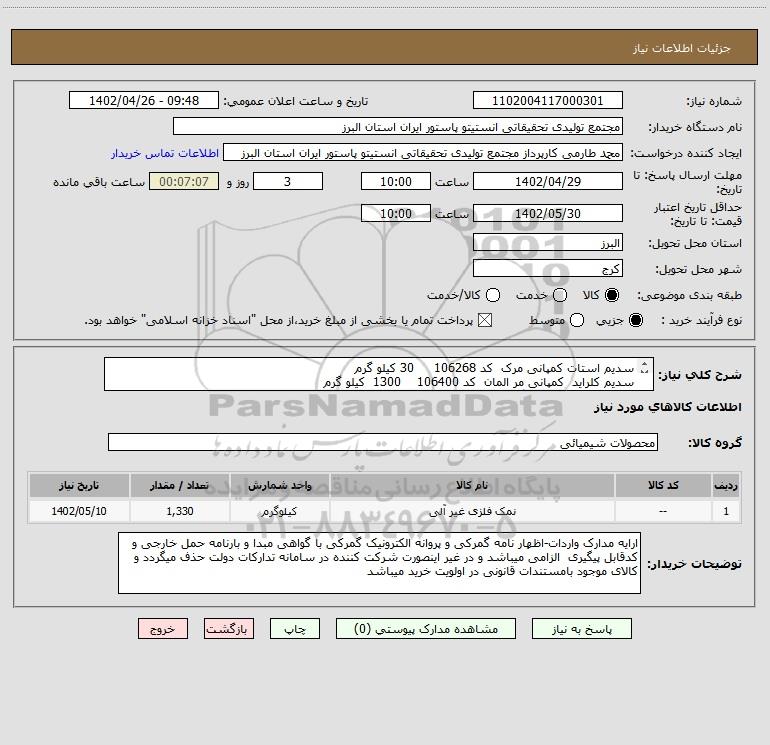Viewport: 770px width, 745px height.
Task: Click the بازگشت back button
Action: click(x=229, y=629)
